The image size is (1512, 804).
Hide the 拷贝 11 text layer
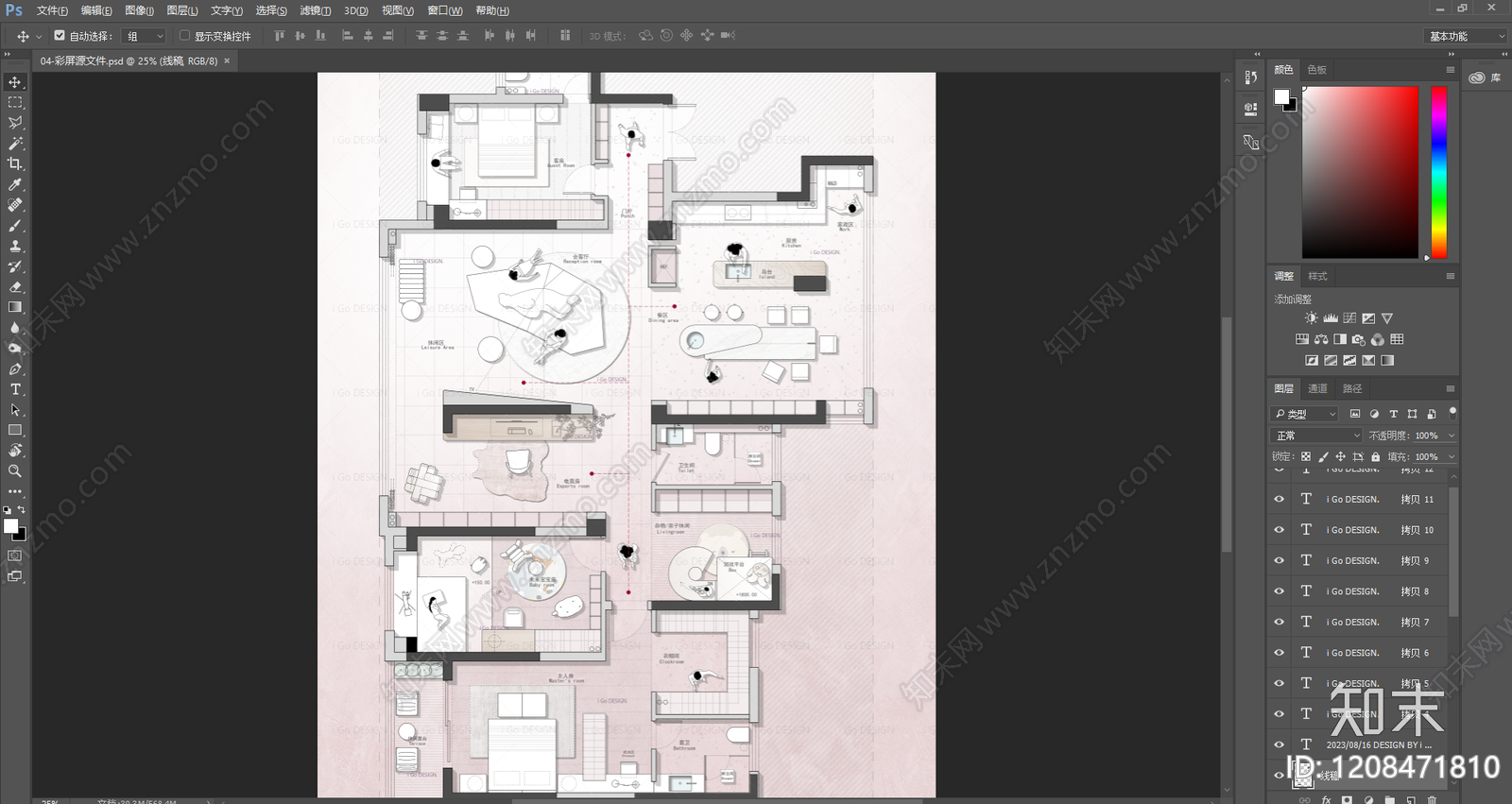tap(1280, 499)
